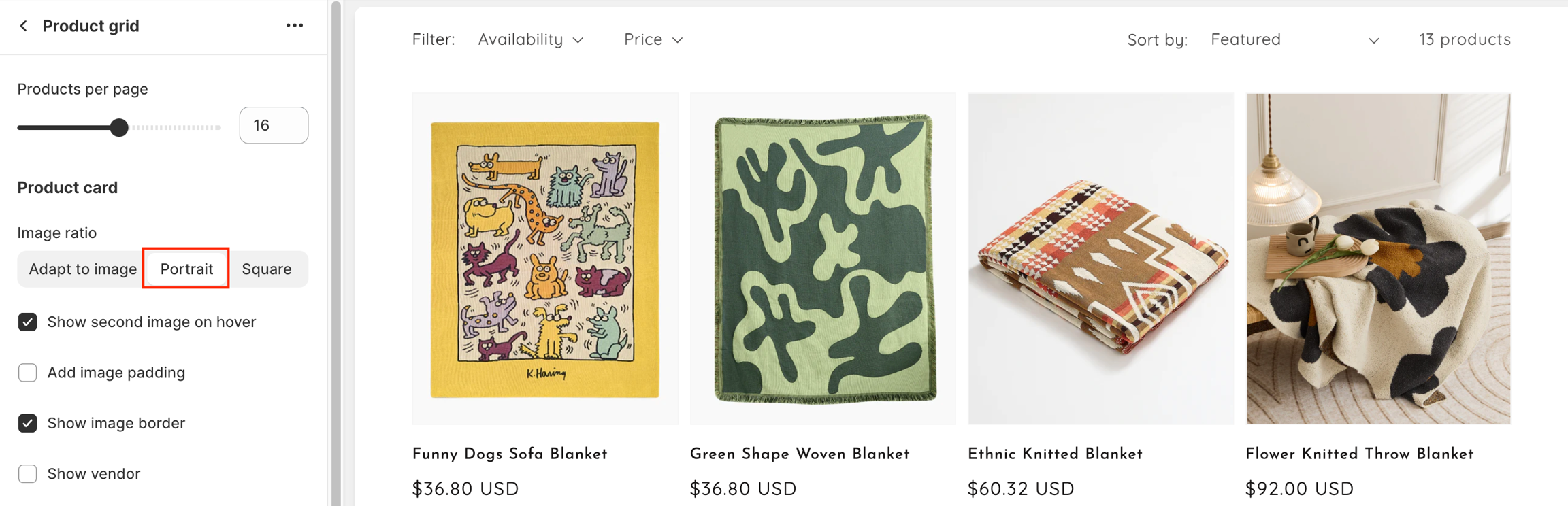Image resolution: width=1568 pixels, height=506 pixels.
Task: Enable the Show vendor checkbox
Action: tap(28, 473)
